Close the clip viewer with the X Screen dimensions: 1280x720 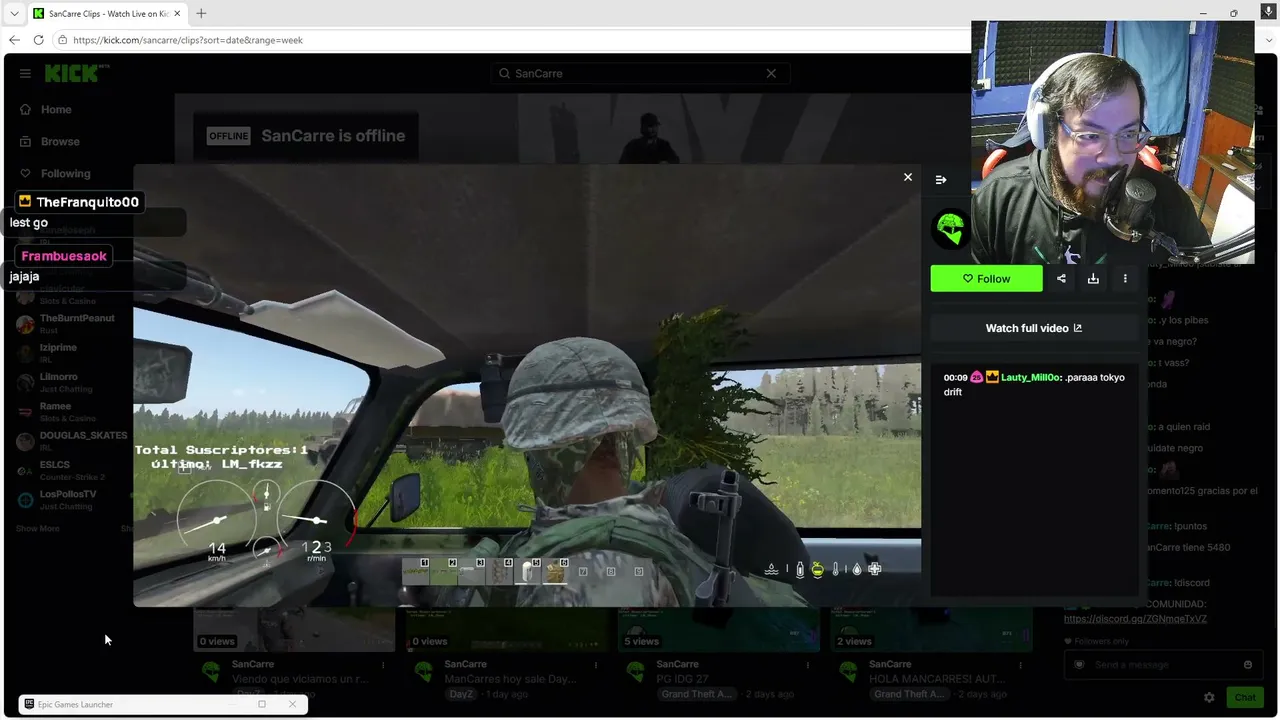click(908, 177)
